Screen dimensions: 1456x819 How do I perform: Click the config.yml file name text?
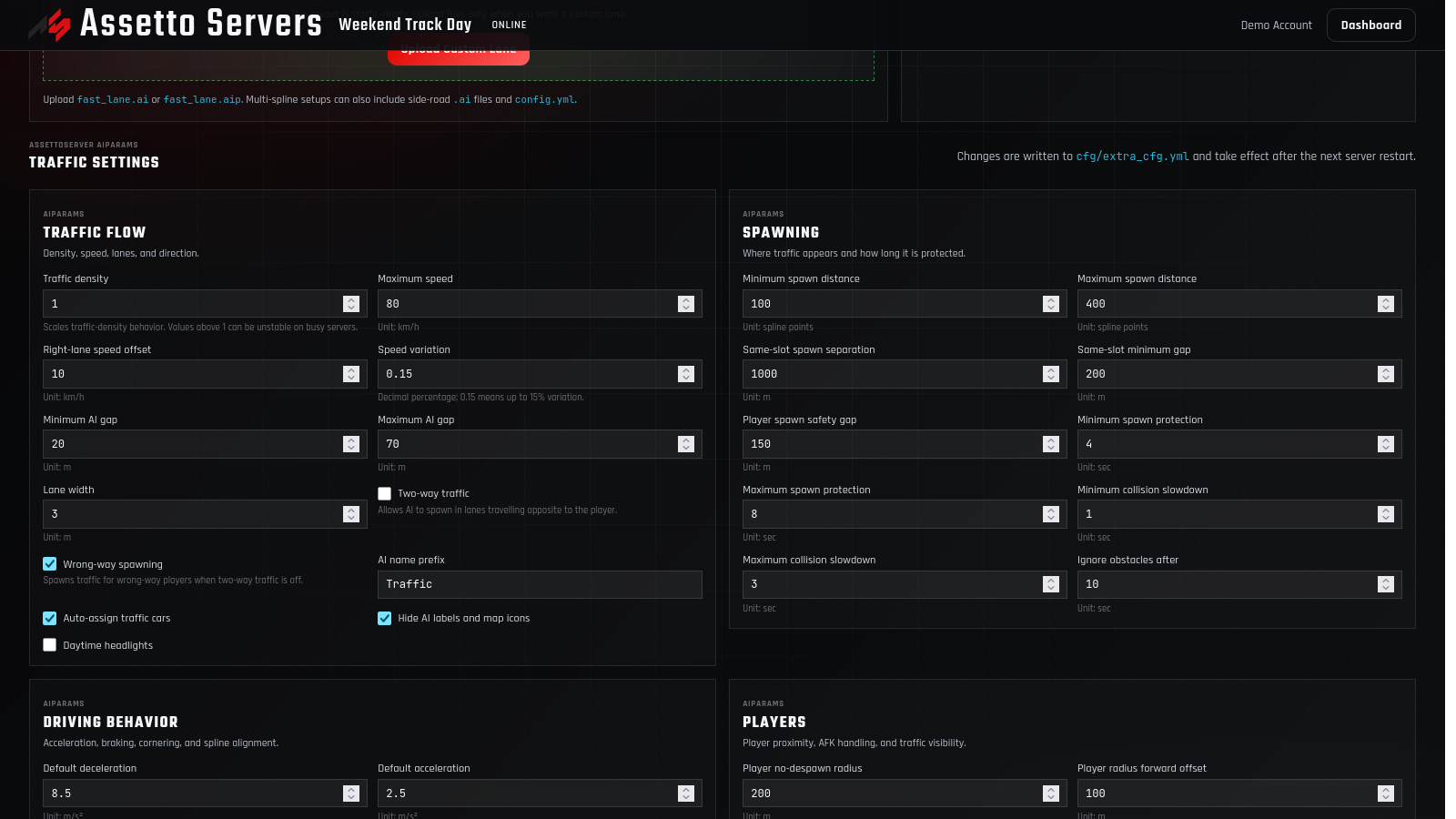click(x=544, y=100)
